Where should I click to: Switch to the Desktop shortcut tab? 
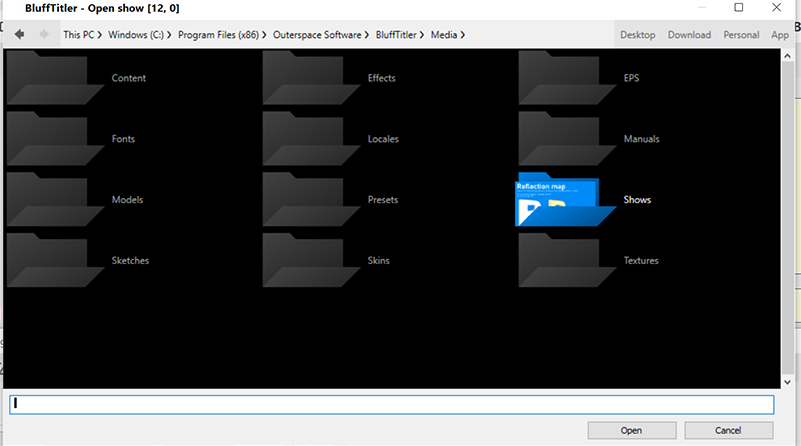[638, 35]
